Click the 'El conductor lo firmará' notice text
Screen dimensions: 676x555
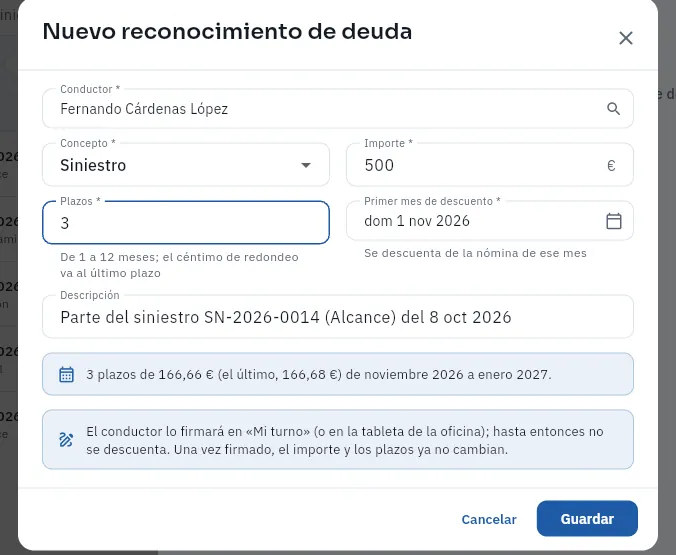tap(344, 440)
